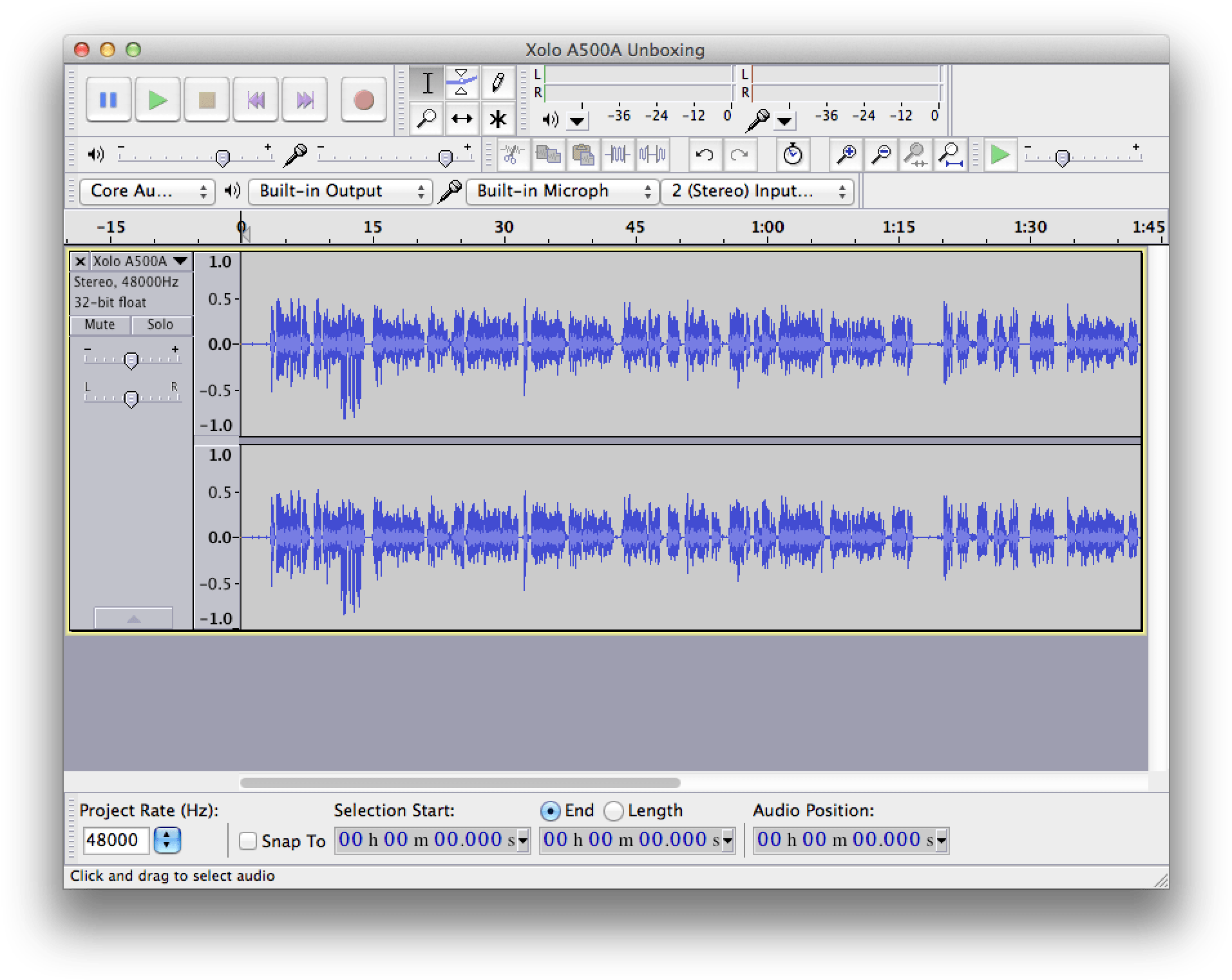Mute the Xolo A500A track

click(x=99, y=325)
